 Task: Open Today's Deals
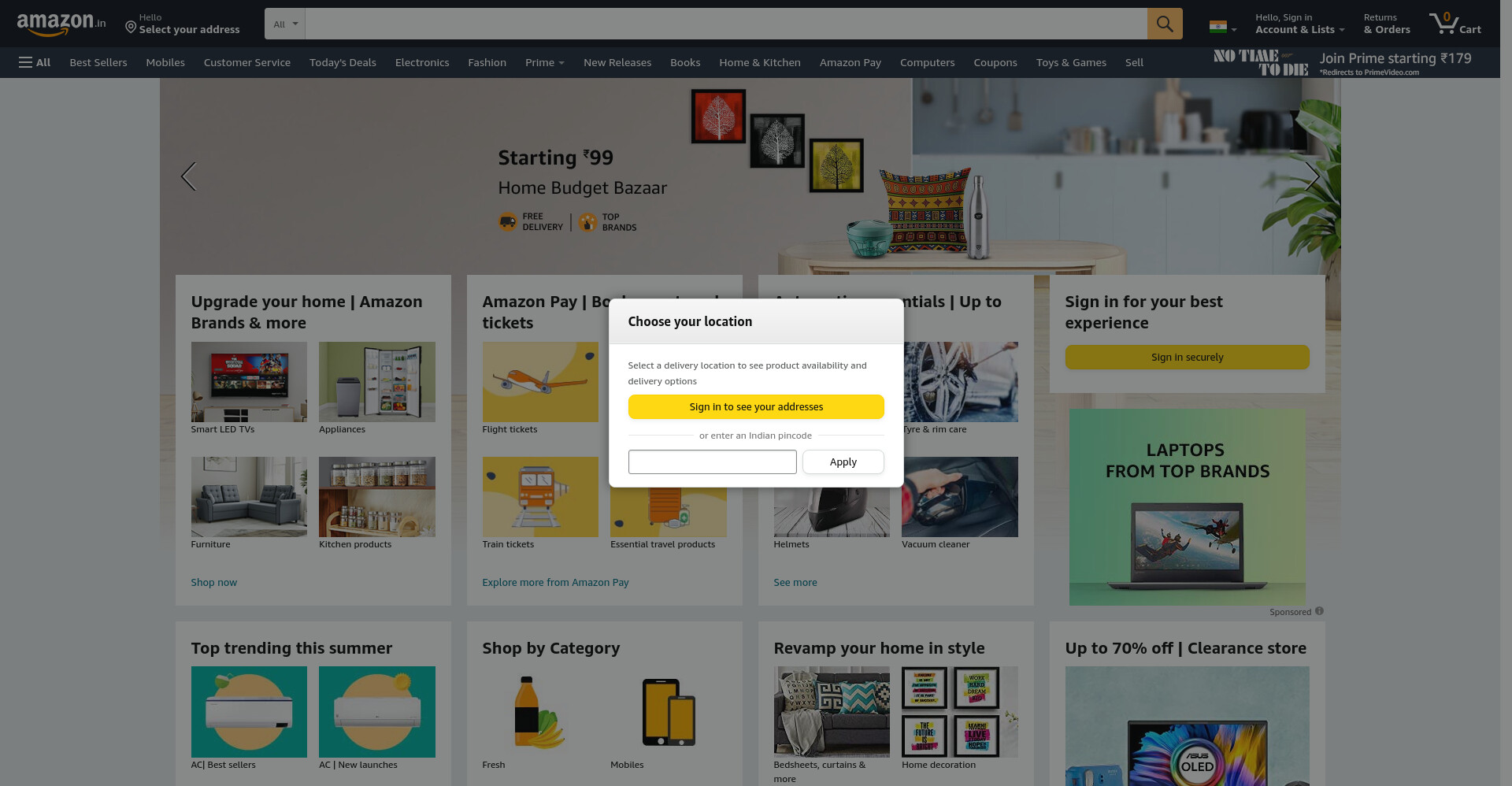click(x=343, y=62)
